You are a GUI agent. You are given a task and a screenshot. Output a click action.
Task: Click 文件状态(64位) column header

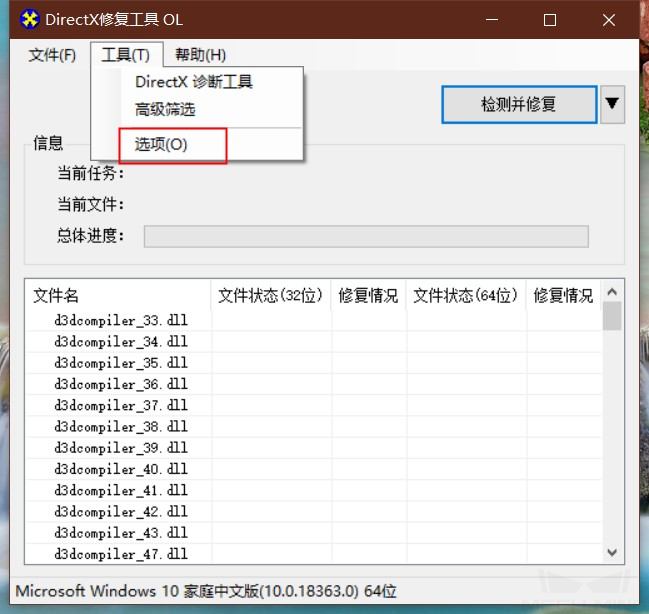click(466, 296)
